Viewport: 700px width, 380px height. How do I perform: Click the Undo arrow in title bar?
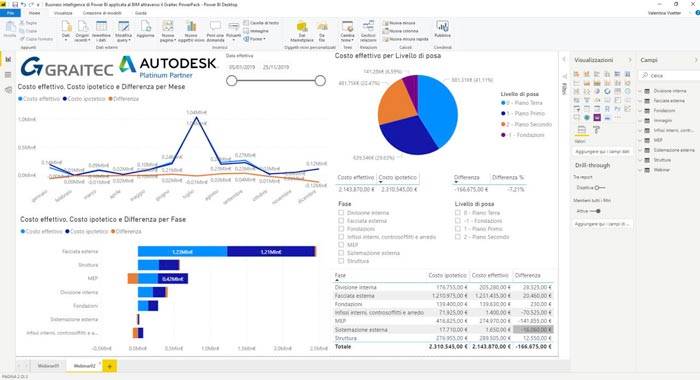click(x=23, y=4)
